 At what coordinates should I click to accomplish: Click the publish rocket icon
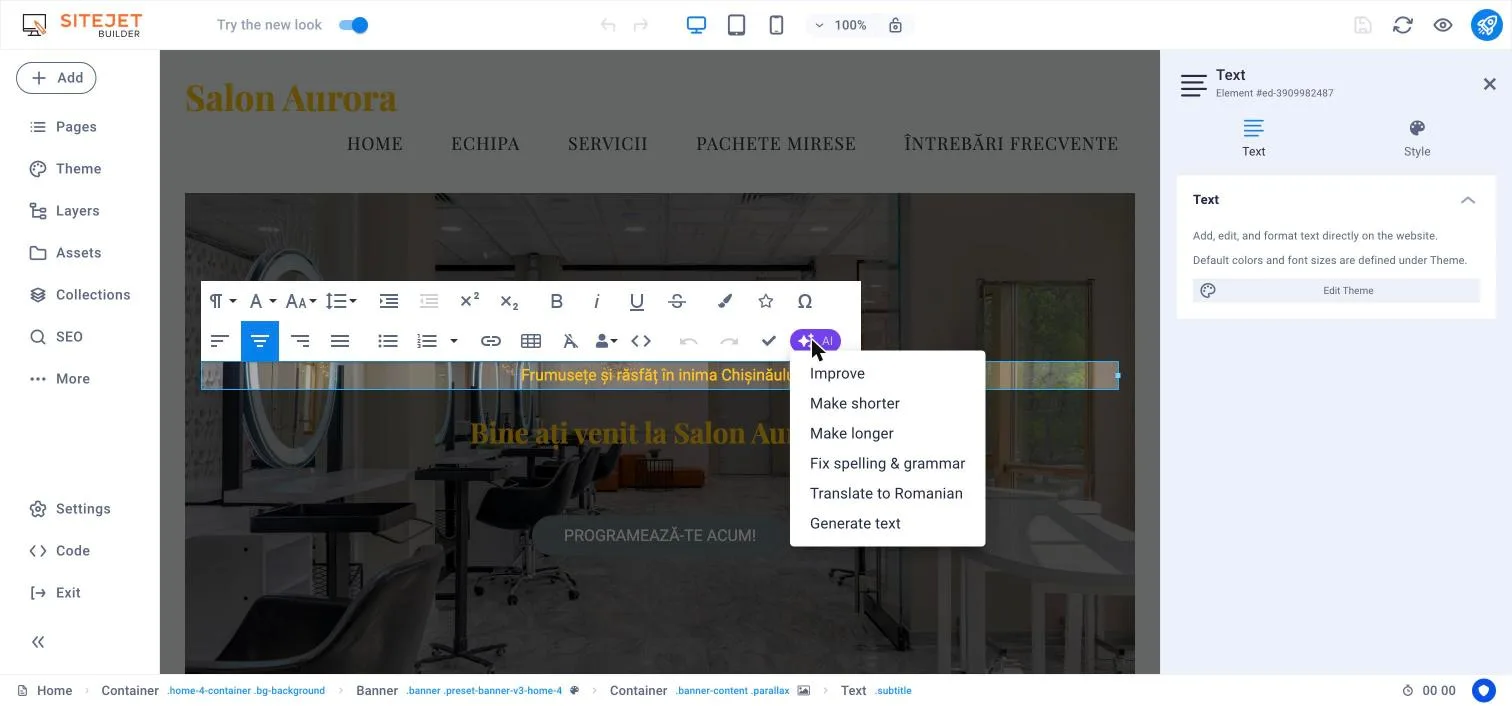[x=1487, y=25]
